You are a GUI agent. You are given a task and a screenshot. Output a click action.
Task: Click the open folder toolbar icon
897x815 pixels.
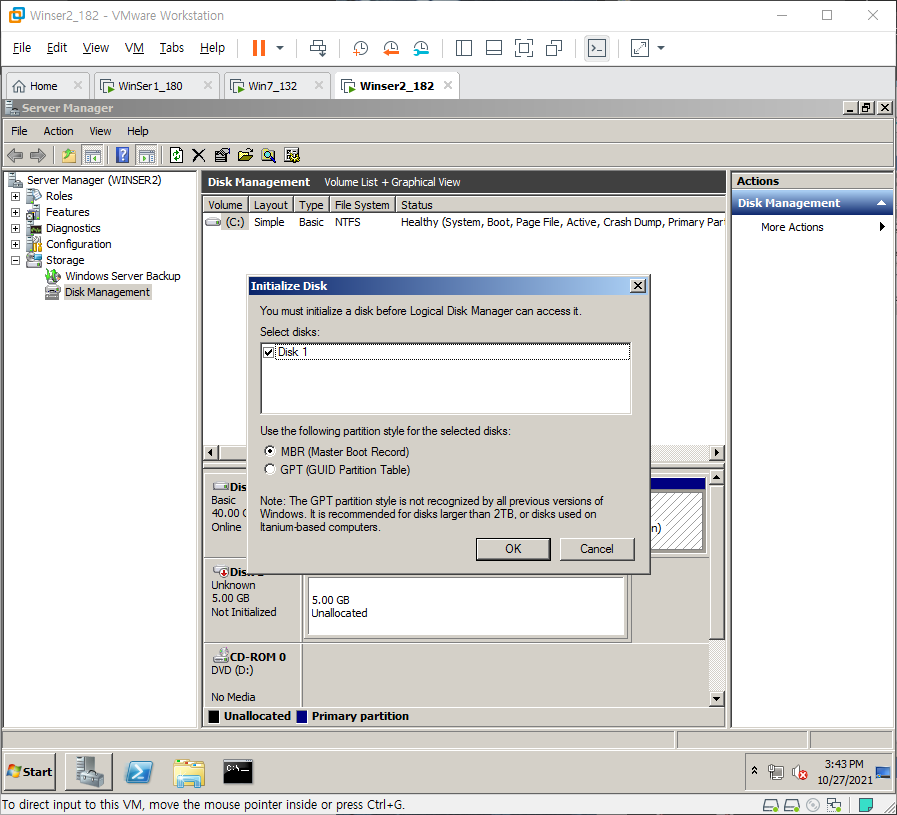(245, 155)
